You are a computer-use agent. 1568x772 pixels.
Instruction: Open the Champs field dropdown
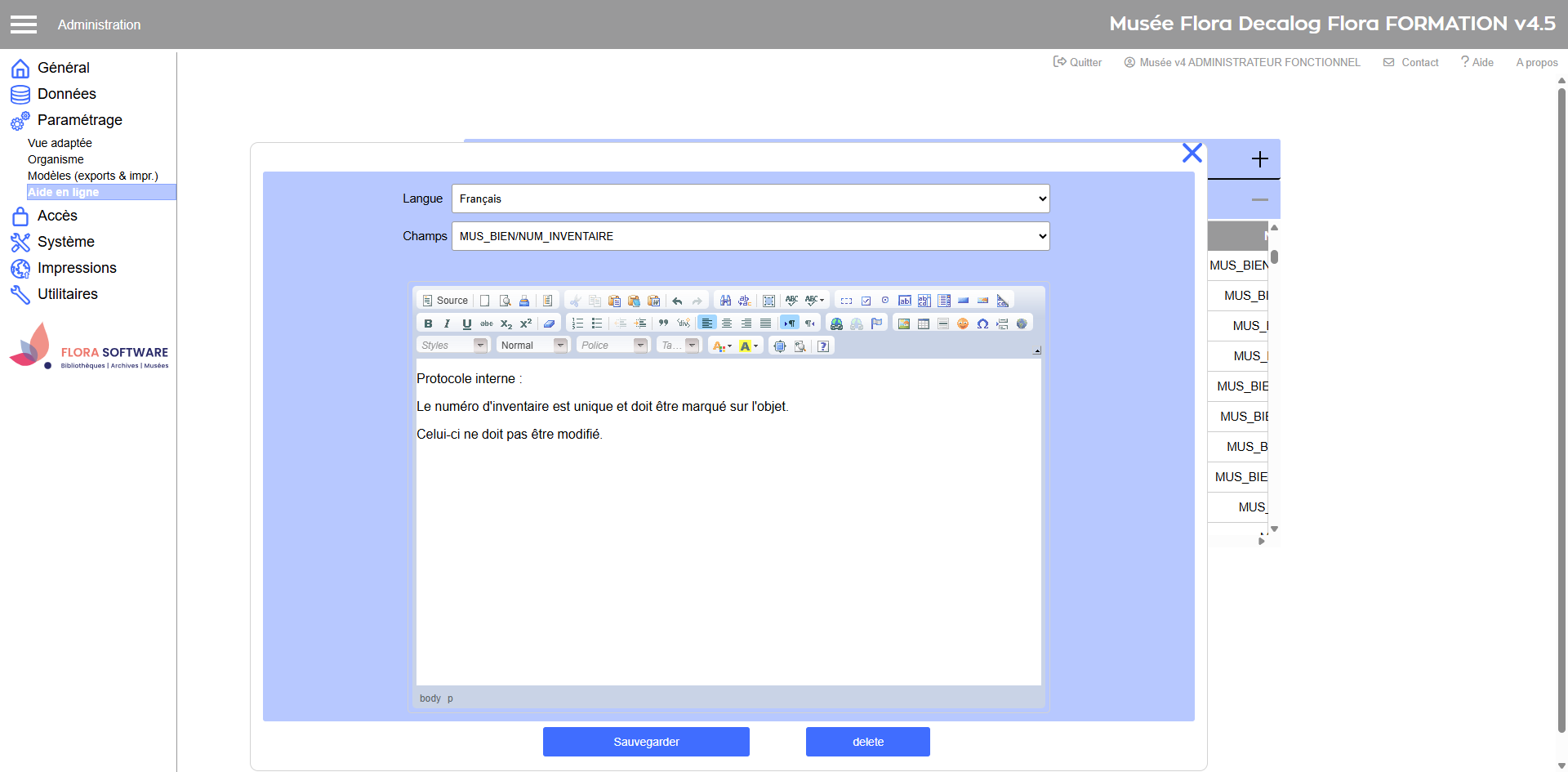pyautogui.click(x=750, y=236)
